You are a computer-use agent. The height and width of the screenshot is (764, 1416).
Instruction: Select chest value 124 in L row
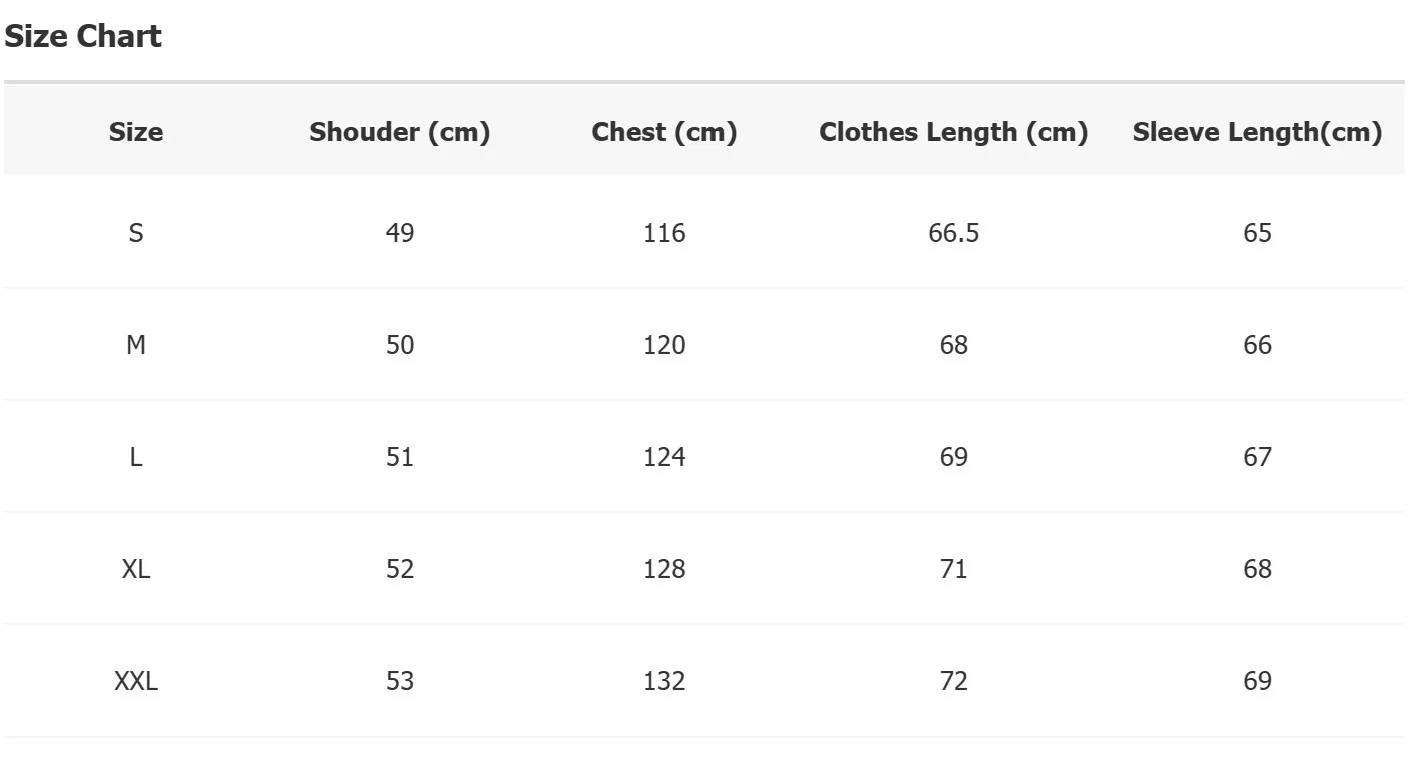coord(665,457)
